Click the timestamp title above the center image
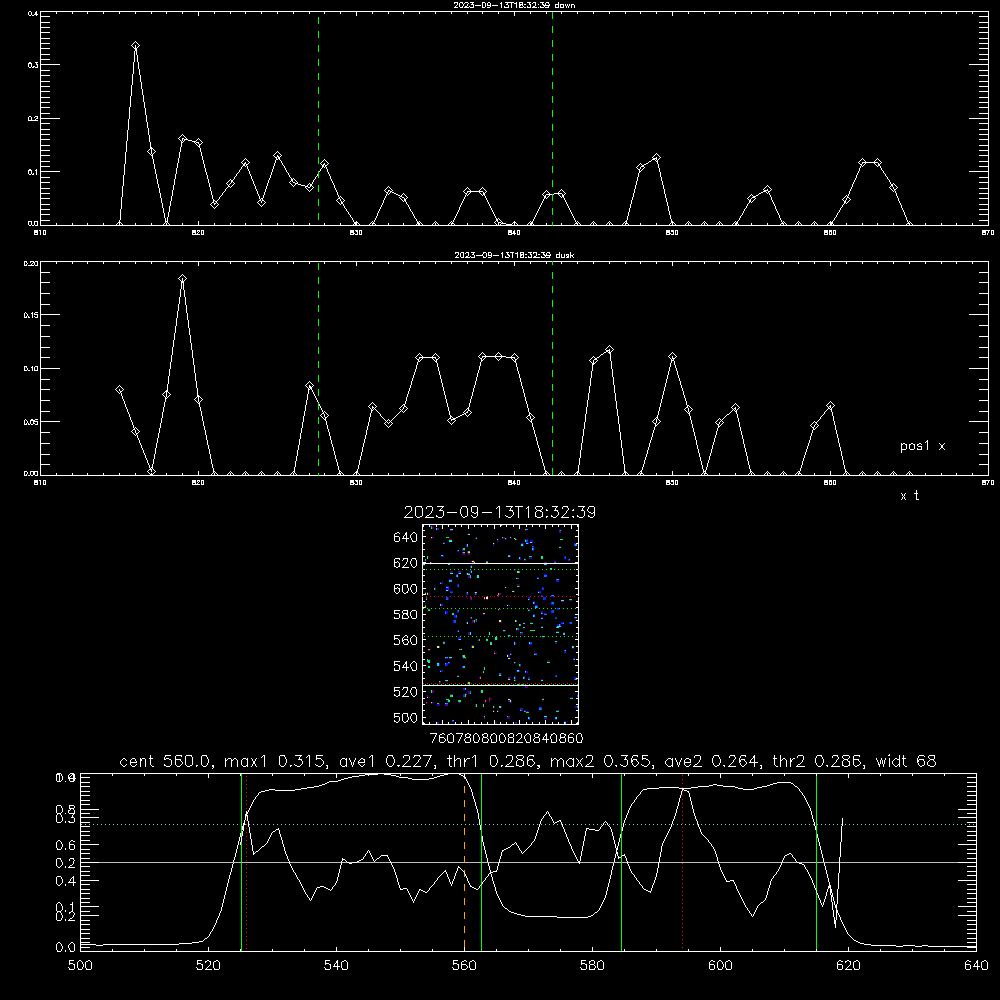This screenshot has width=1000, height=1000. 499,513
